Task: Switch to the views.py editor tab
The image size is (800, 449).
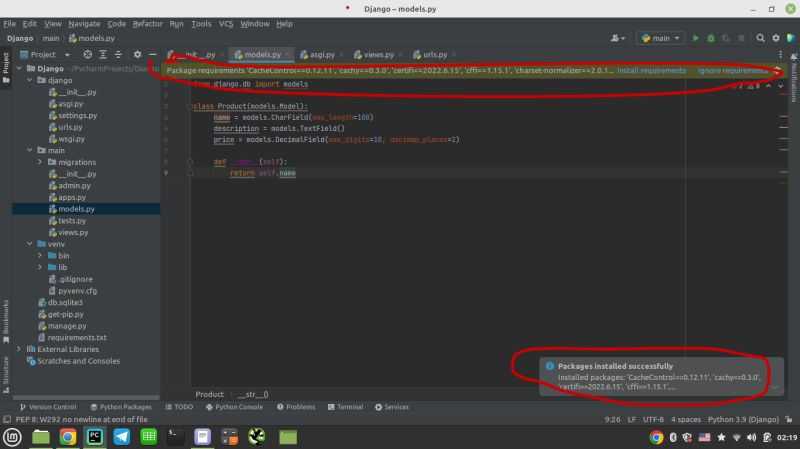Action: pyautogui.click(x=378, y=55)
